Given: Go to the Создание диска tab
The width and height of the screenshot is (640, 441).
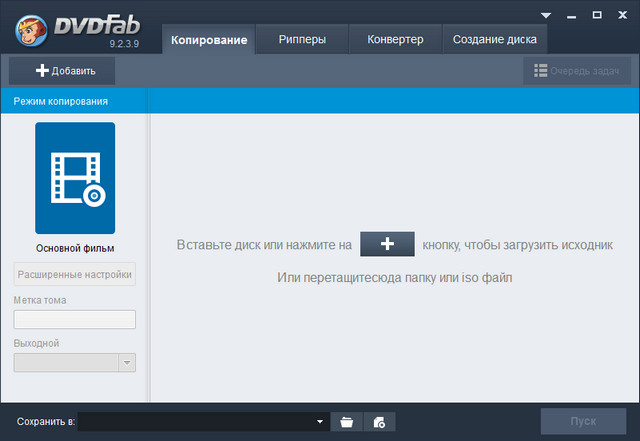Looking at the screenshot, I should (x=494, y=40).
